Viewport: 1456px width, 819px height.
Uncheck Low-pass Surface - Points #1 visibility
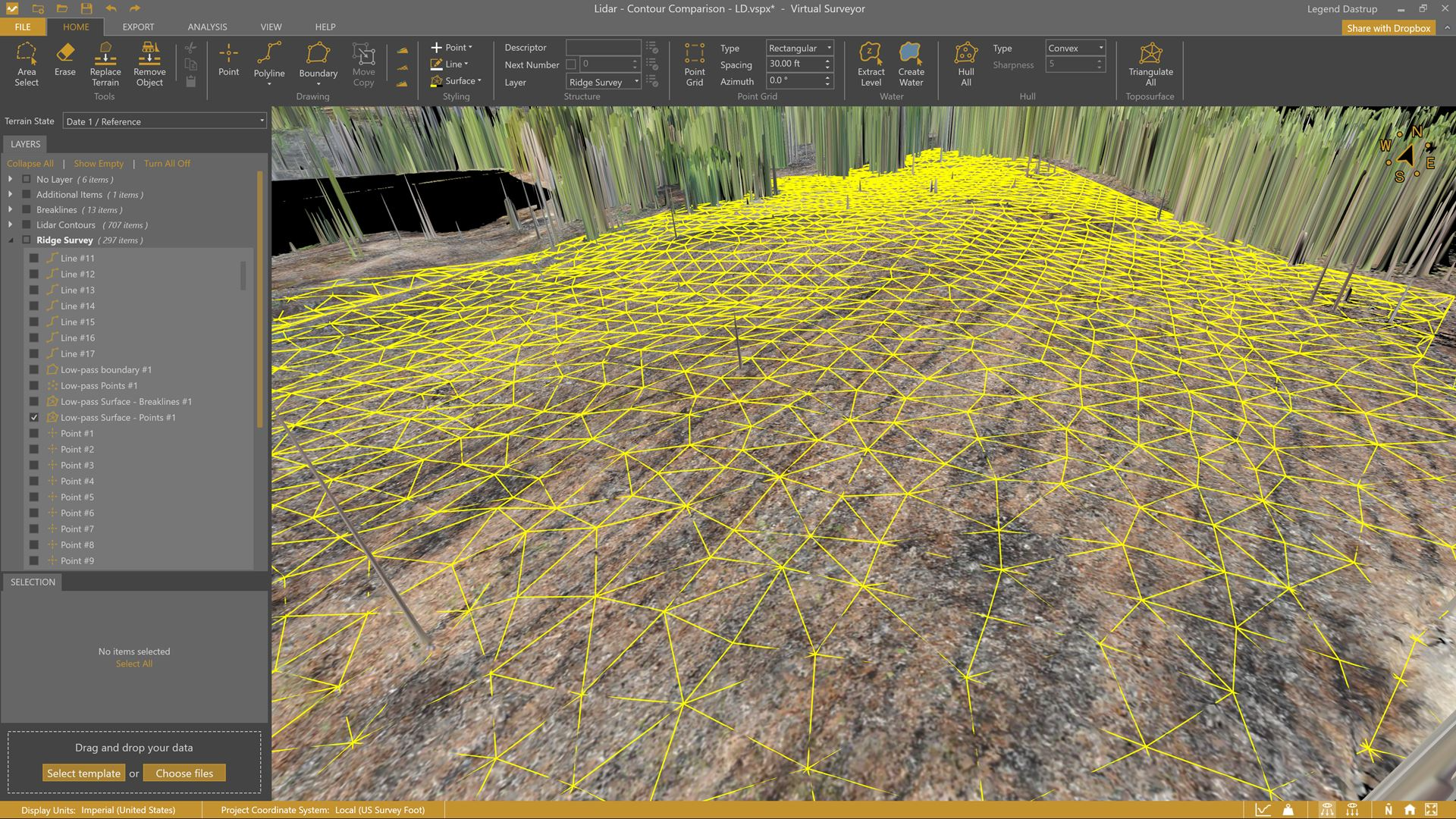pos(34,417)
